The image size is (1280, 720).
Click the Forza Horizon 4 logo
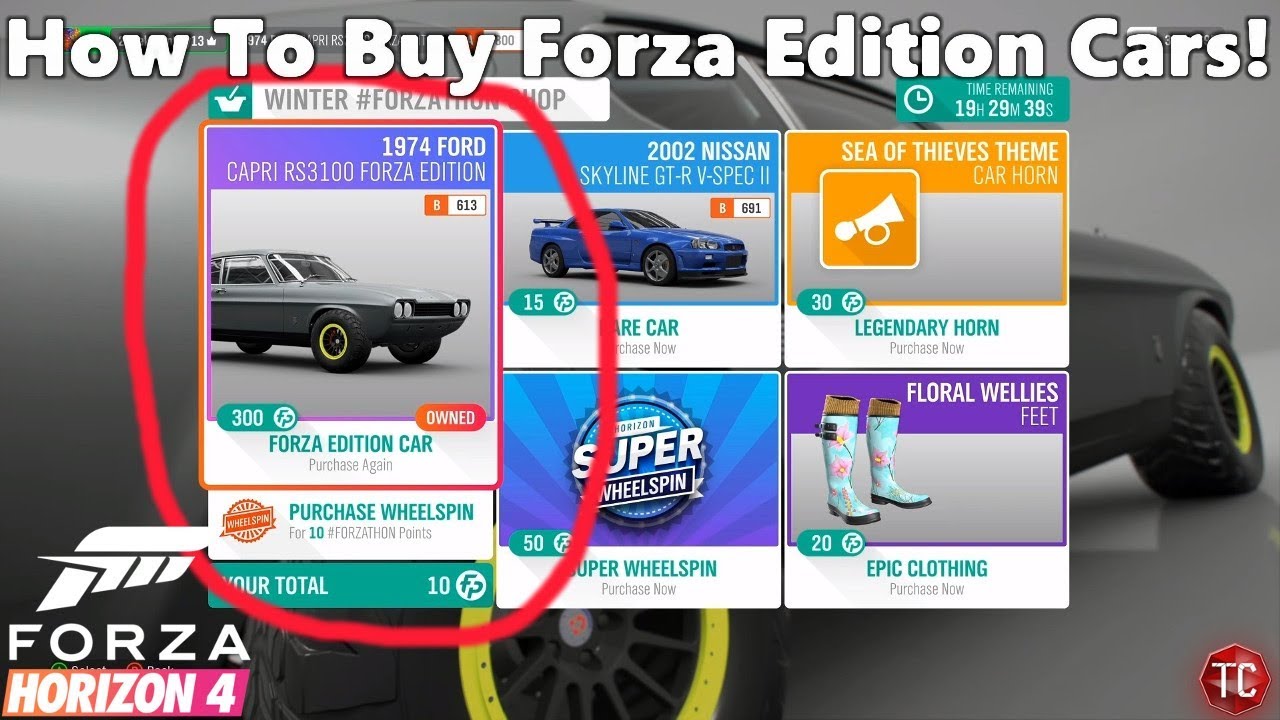click(125, 625)
